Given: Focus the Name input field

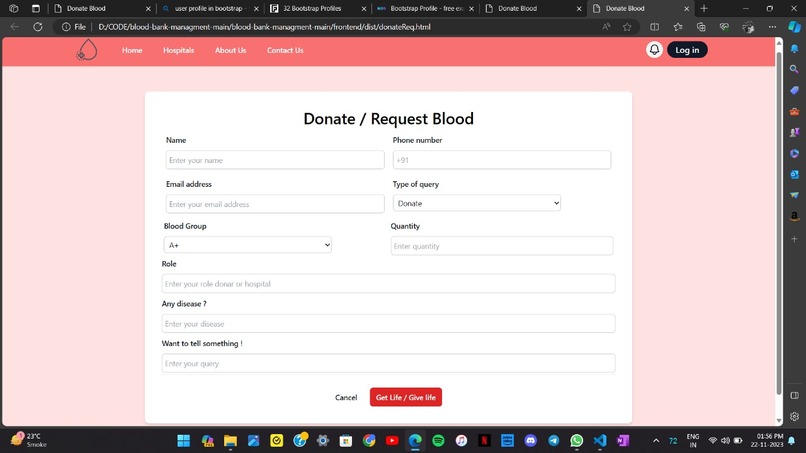Looking at the screenshot, I should click(x=275, y=160).
